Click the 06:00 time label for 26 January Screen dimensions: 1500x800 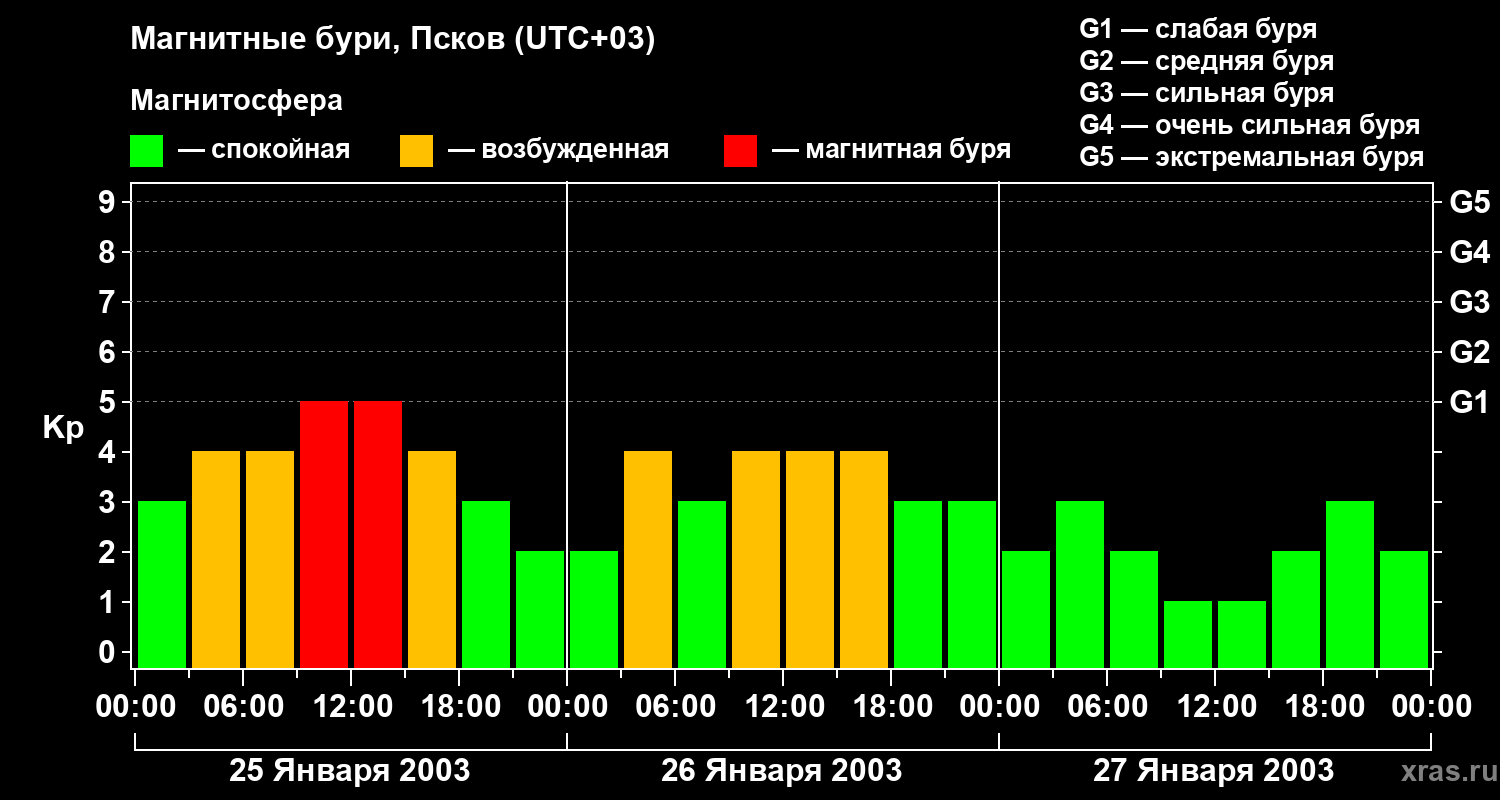[675, 707]
